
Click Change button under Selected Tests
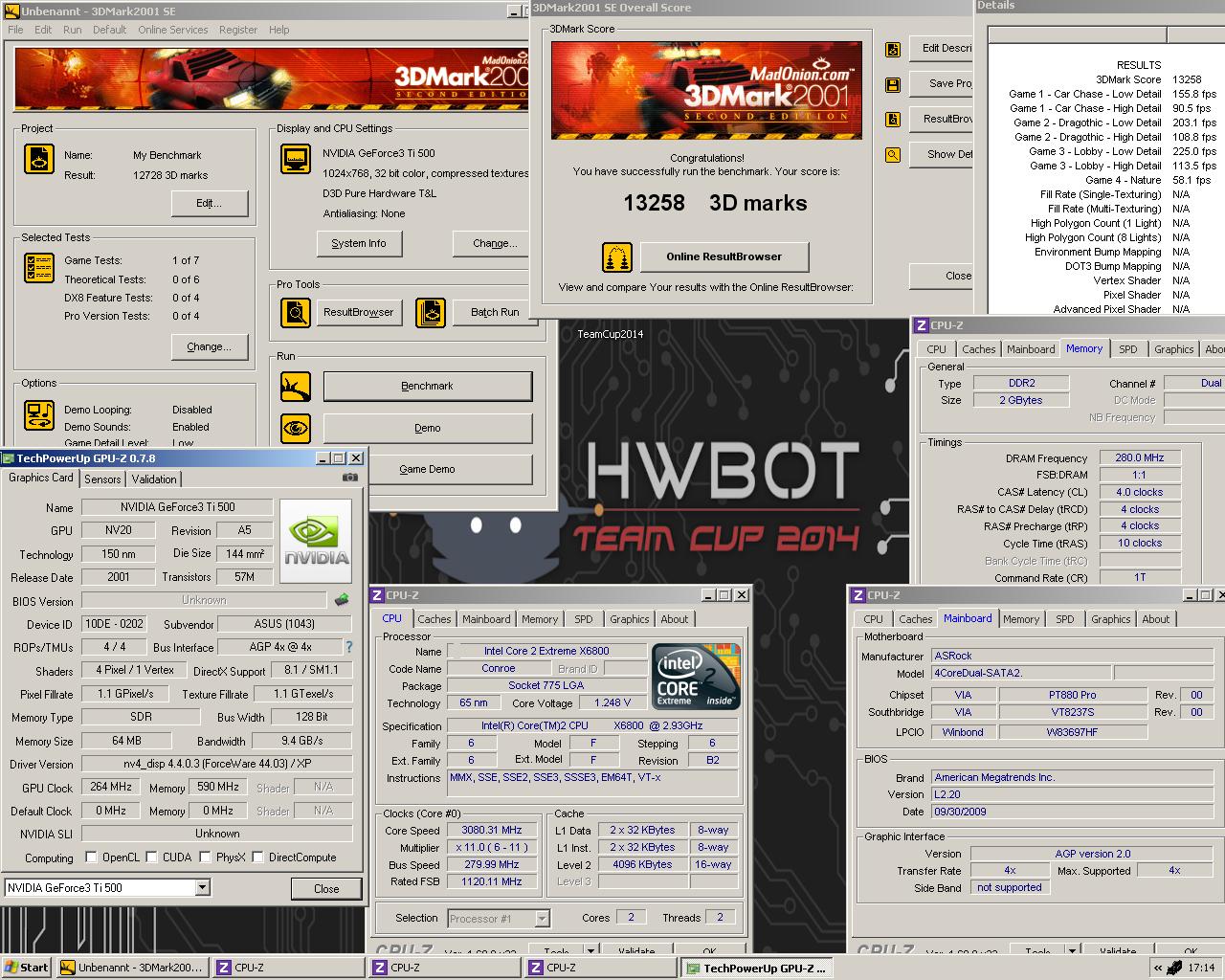210,346
